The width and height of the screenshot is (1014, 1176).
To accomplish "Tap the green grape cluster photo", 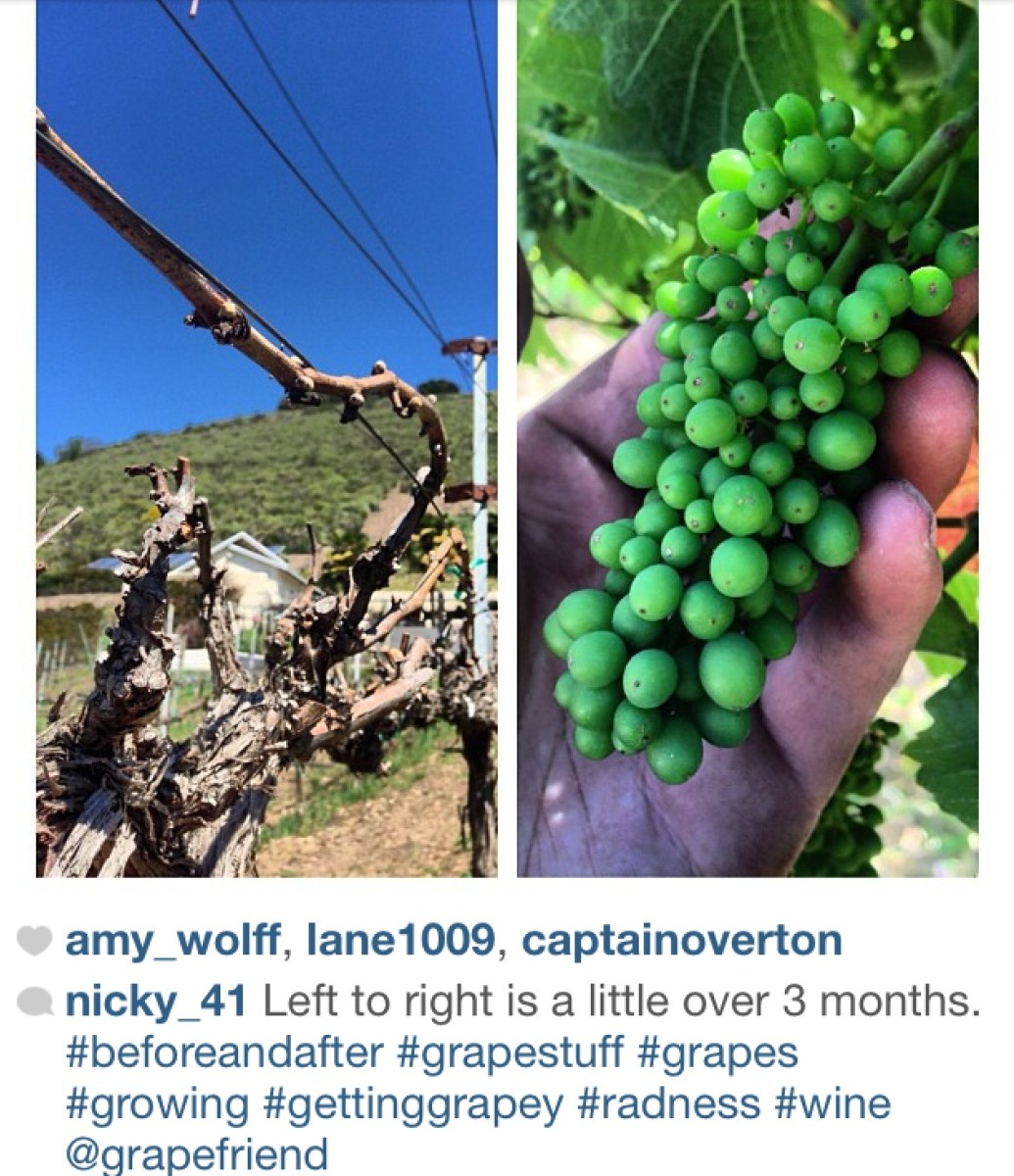I will click(x=748, y=438).
